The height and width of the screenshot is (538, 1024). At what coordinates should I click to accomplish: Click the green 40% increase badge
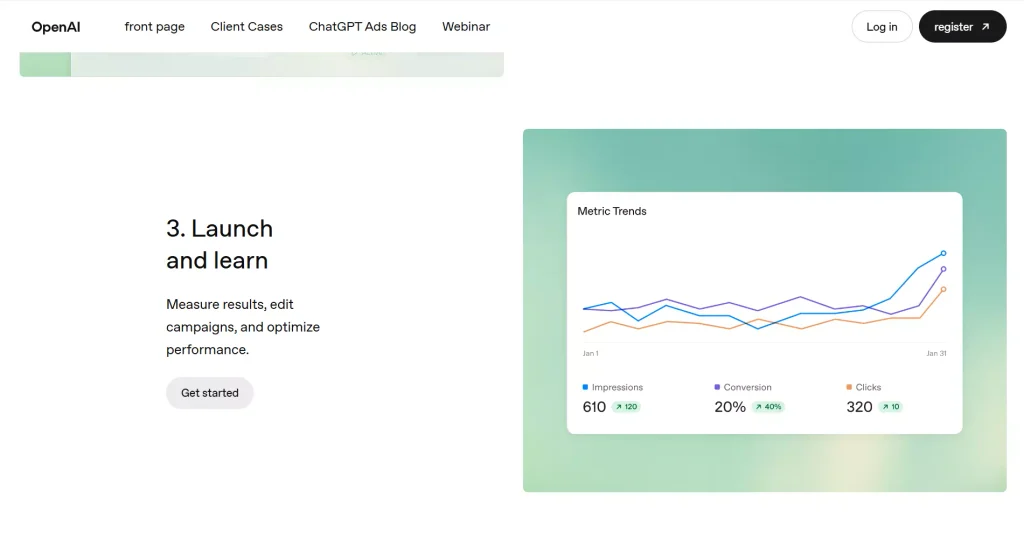(768, 407)
